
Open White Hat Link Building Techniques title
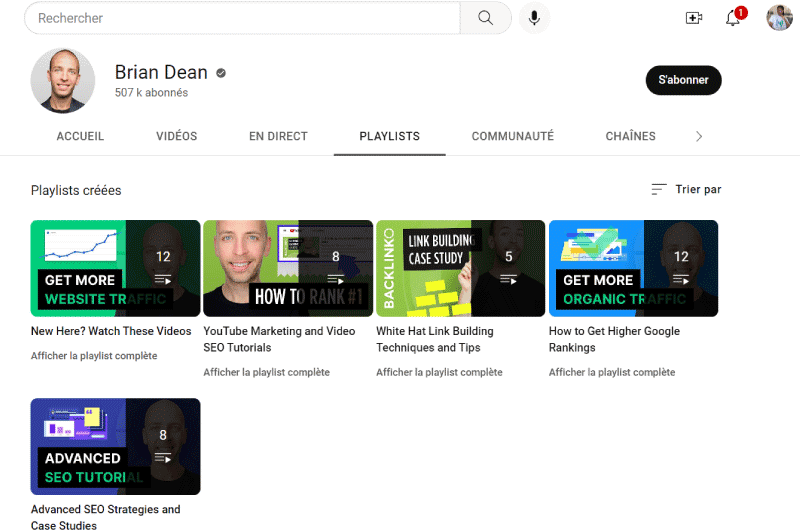click(x=435, y=339)
